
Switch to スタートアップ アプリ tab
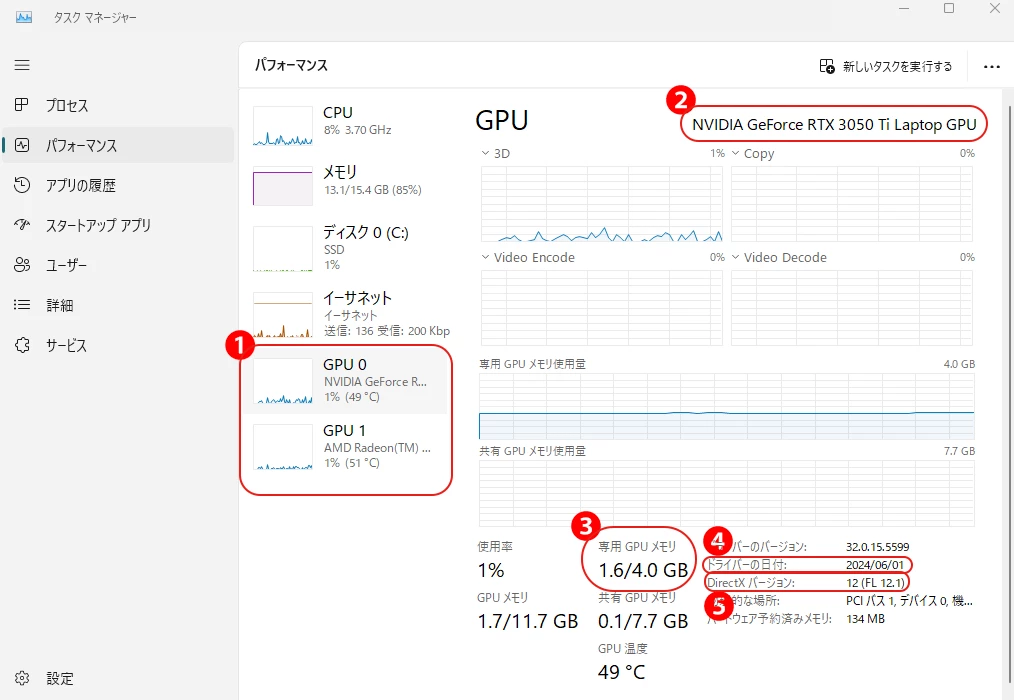118,225
